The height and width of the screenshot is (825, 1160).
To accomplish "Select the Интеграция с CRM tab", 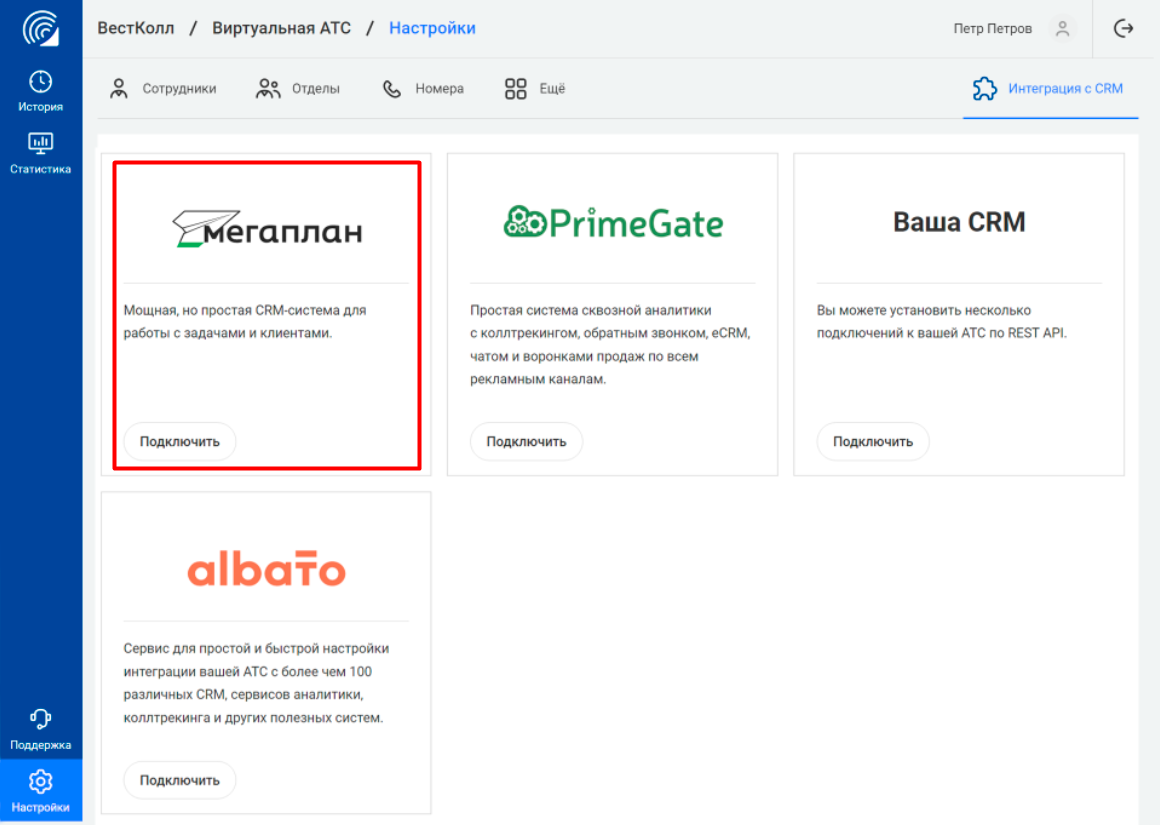I will (x=1049, y=89).
